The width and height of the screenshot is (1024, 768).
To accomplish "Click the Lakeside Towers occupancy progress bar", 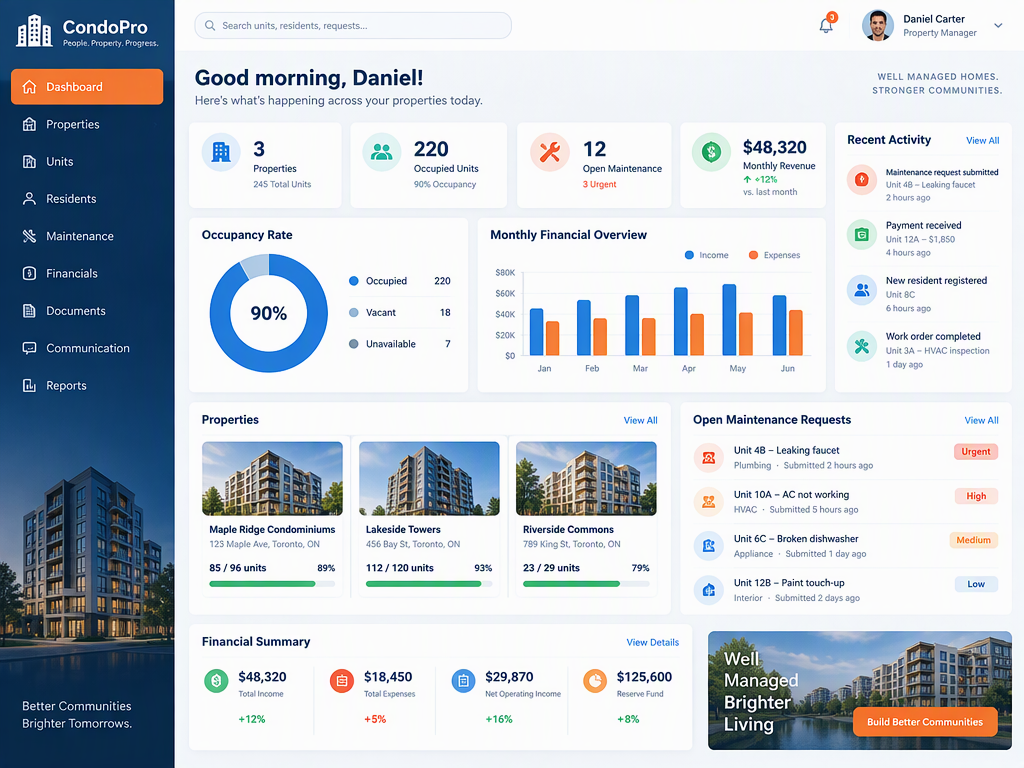I will coord(429,584).
